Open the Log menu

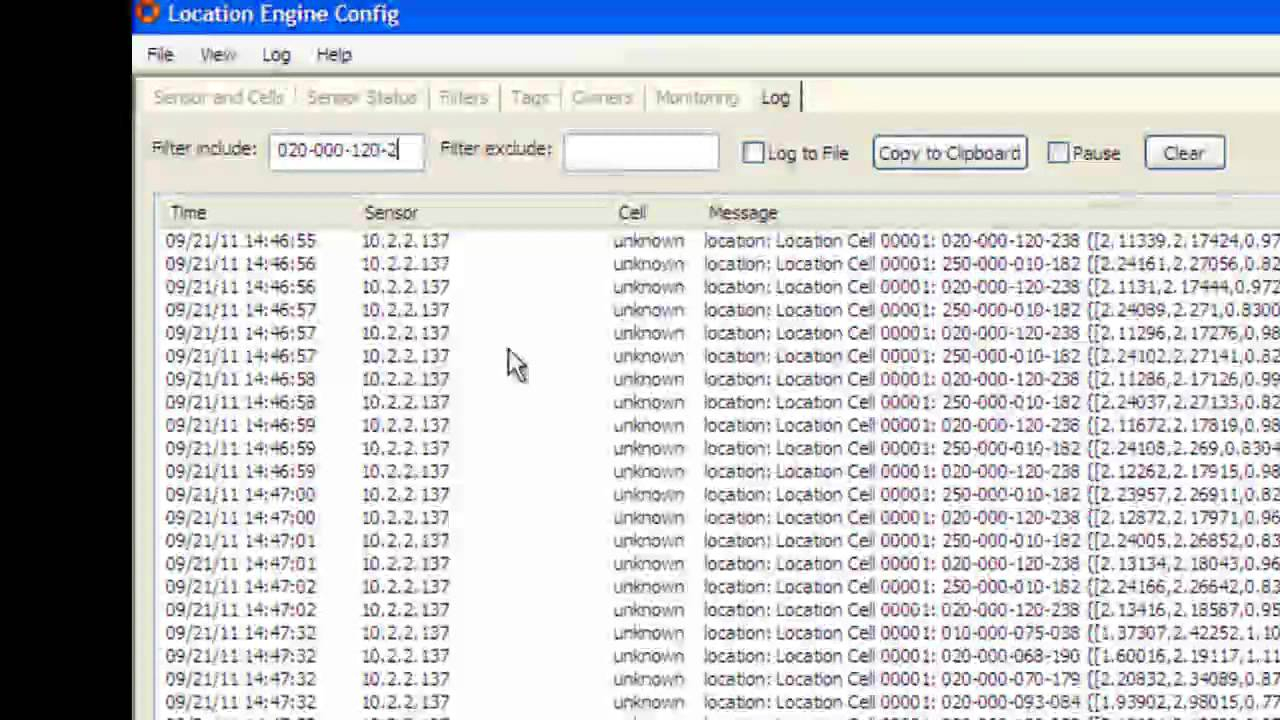coord(276,55)
